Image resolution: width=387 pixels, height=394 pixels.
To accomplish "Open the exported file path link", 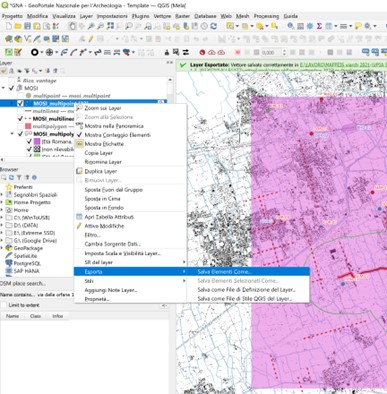I will point(343,65).
